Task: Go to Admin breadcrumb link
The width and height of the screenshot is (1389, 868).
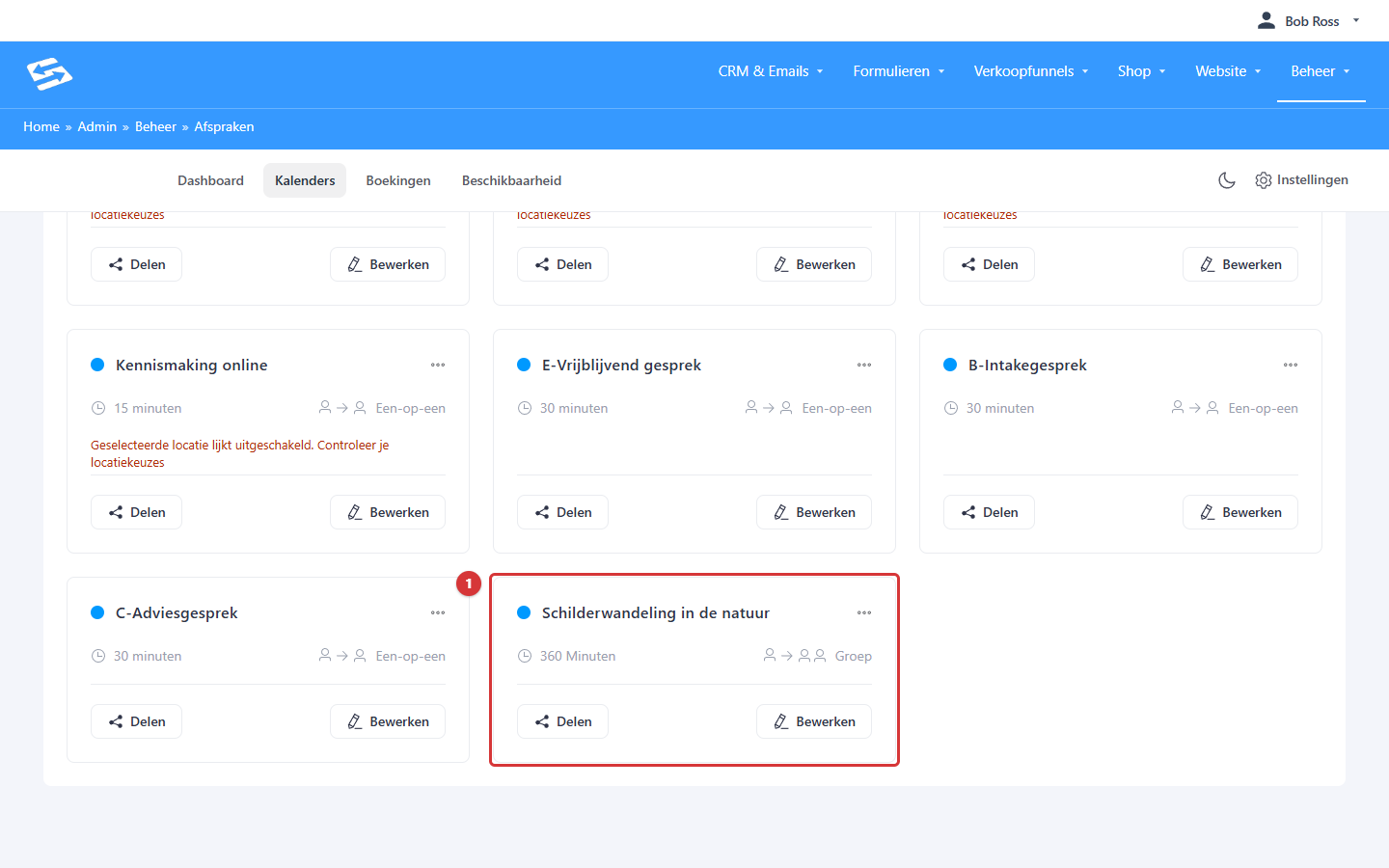Action: [x=97, y=126]
